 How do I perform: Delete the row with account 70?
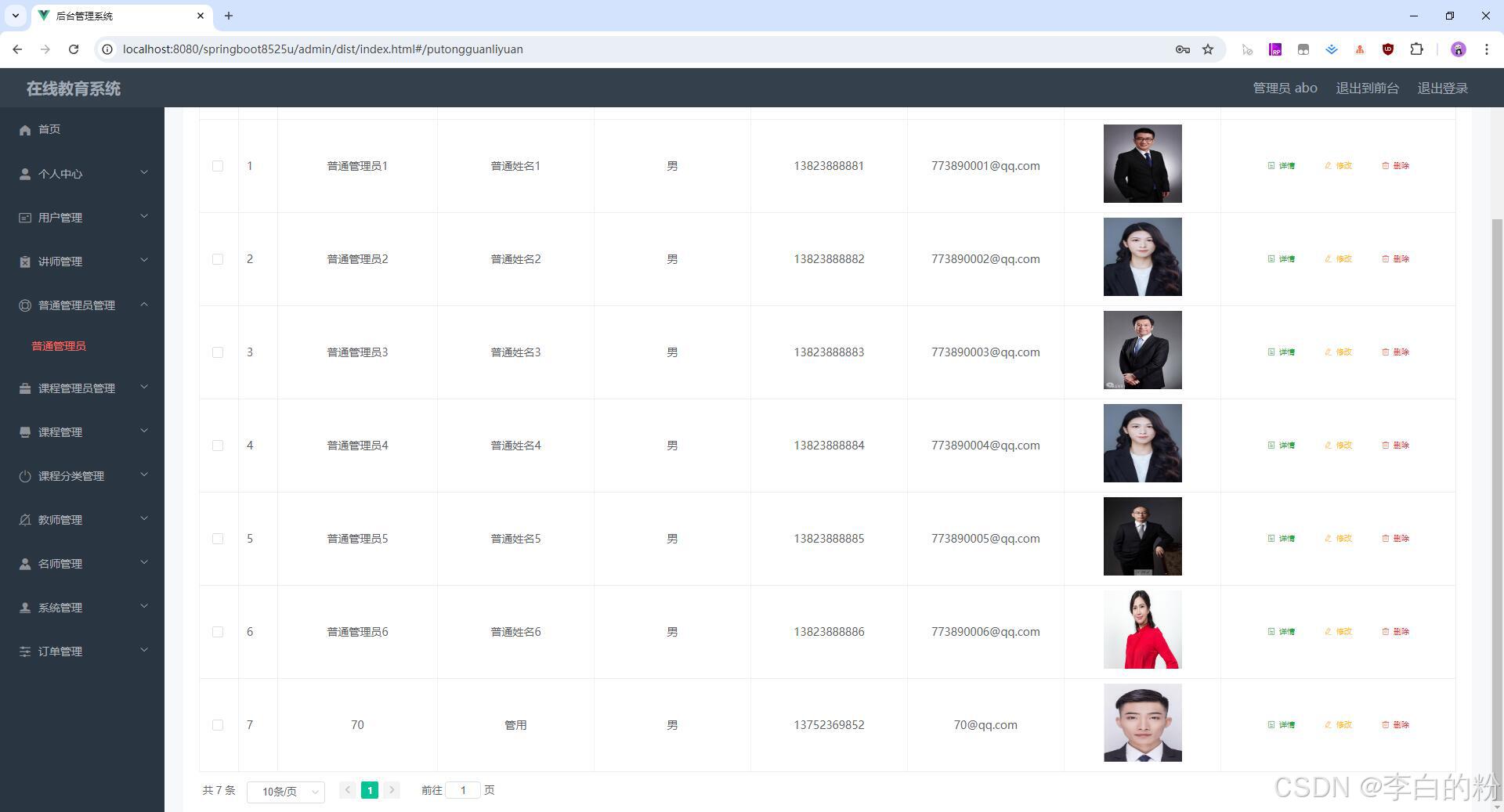coord(1395,725)
